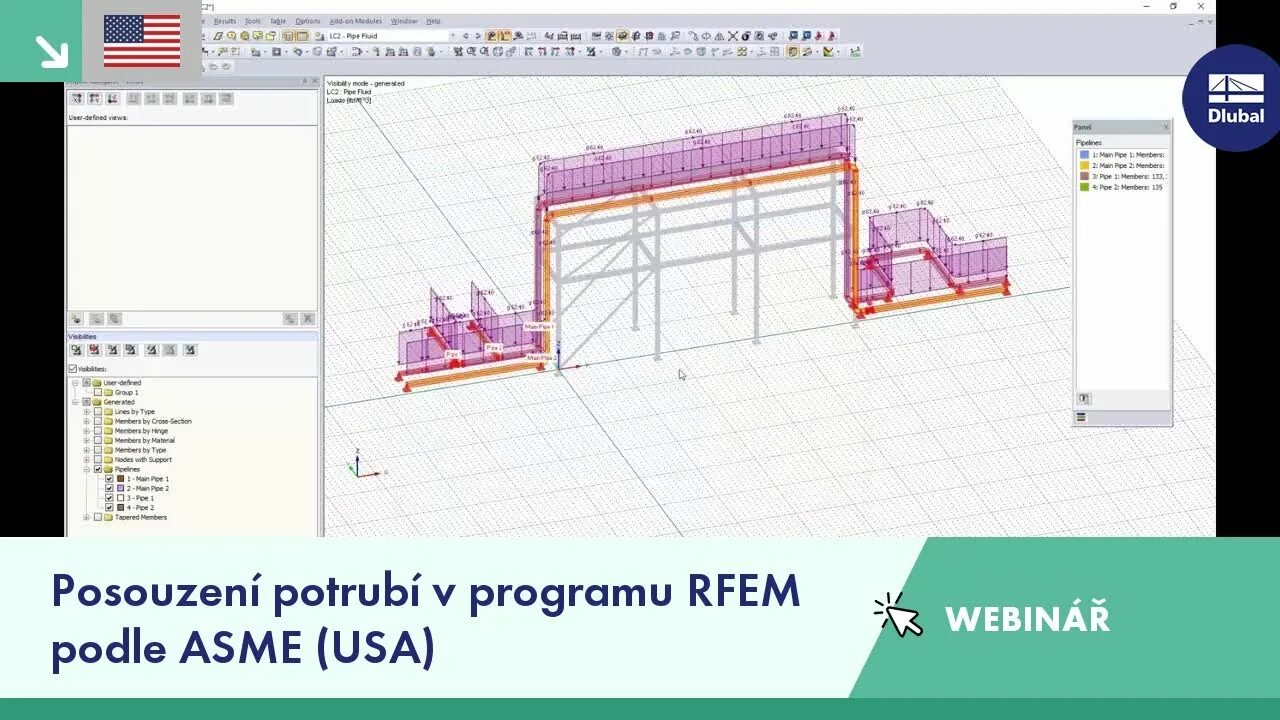Screen dimensions: 1280x720
Task: Expand the Tapered Members node
Action: tap(87, 518)
